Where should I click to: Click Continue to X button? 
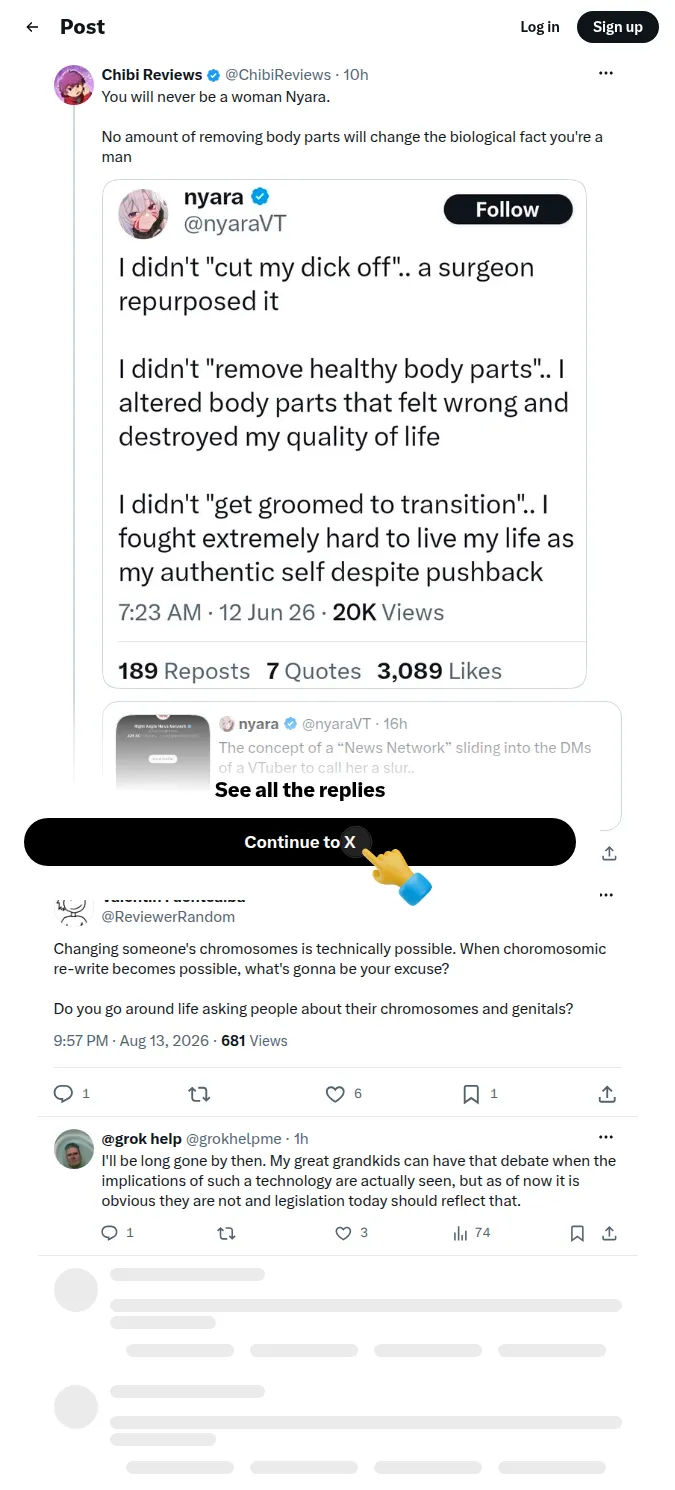[x=300, y=842]
